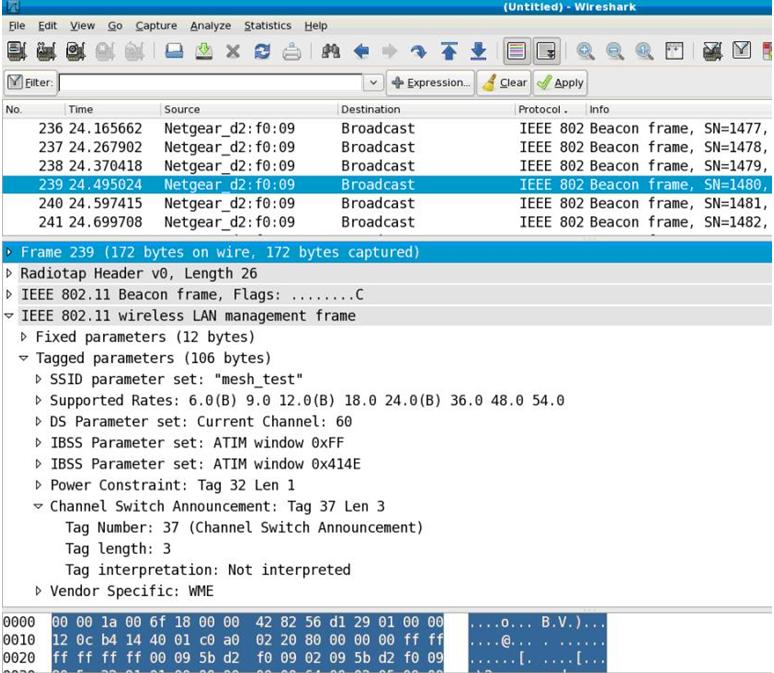The height and width of the screenshot is (673, 774).
Task: Open the File menu
Action: tap(17, 26)
